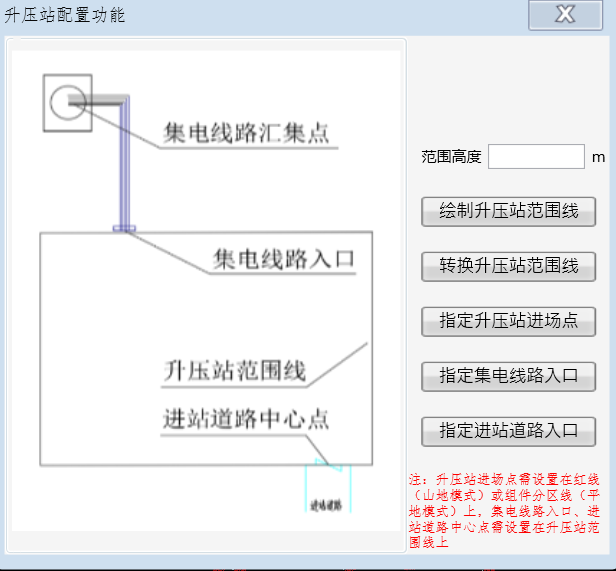Close the 升压站配置功能 dialog
Screen dimensions: 616x571
point(565,14)
